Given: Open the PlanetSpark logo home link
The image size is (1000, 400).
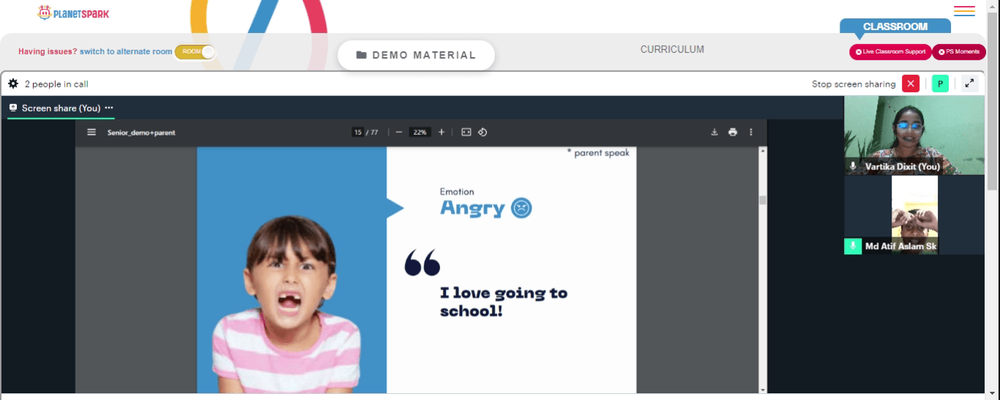Looking at the screenshot, I should tap(73, 13).
